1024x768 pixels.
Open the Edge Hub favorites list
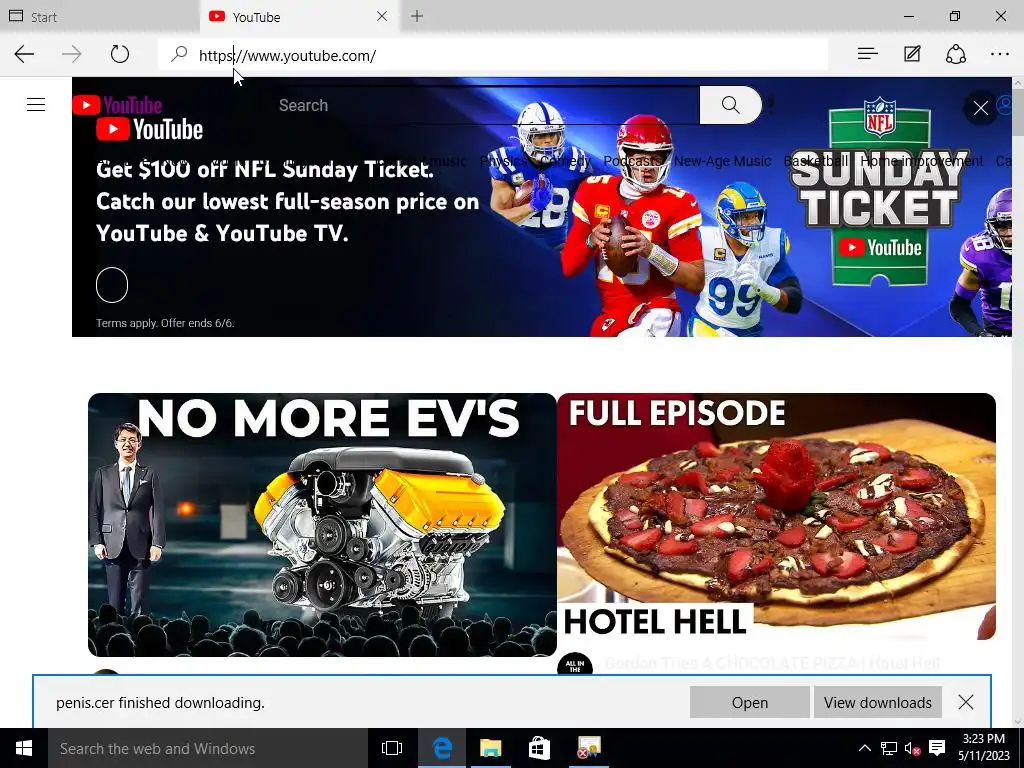pyautogui.click(x=867, y=54)
